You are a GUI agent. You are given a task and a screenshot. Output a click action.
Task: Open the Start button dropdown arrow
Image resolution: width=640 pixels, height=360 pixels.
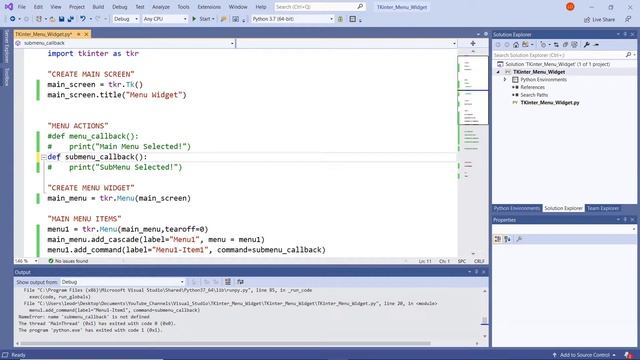(213, 19)
